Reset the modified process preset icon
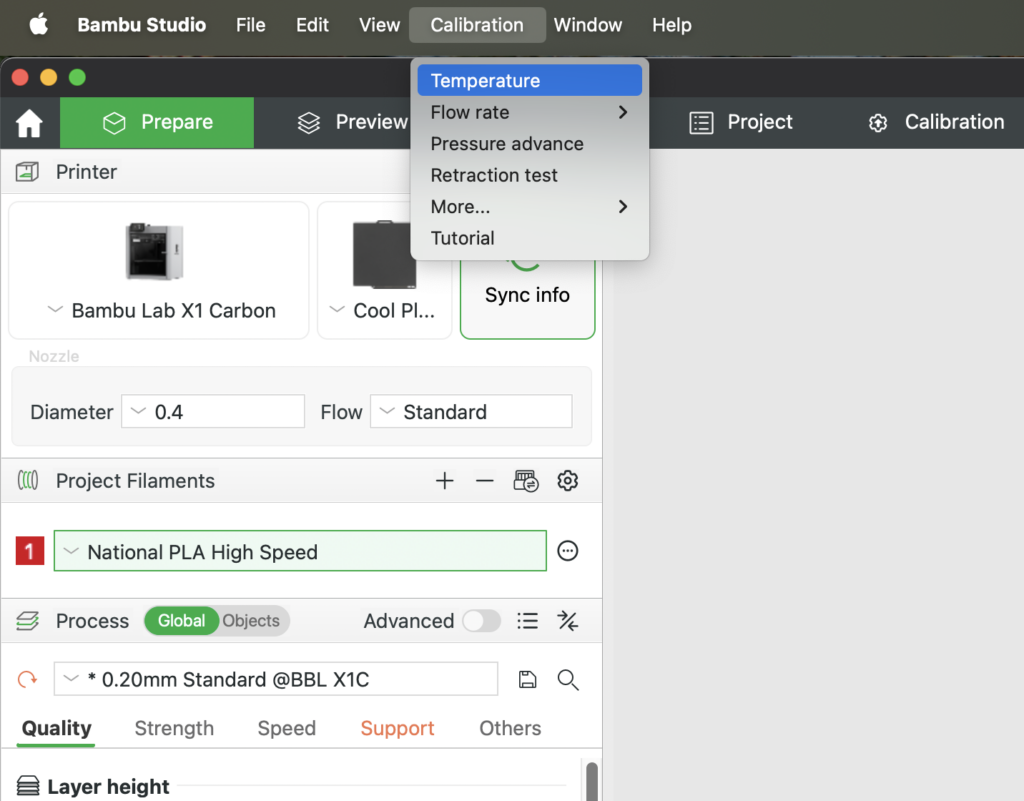The width and height of the screenshot is (1024, 801). [27, 680]
